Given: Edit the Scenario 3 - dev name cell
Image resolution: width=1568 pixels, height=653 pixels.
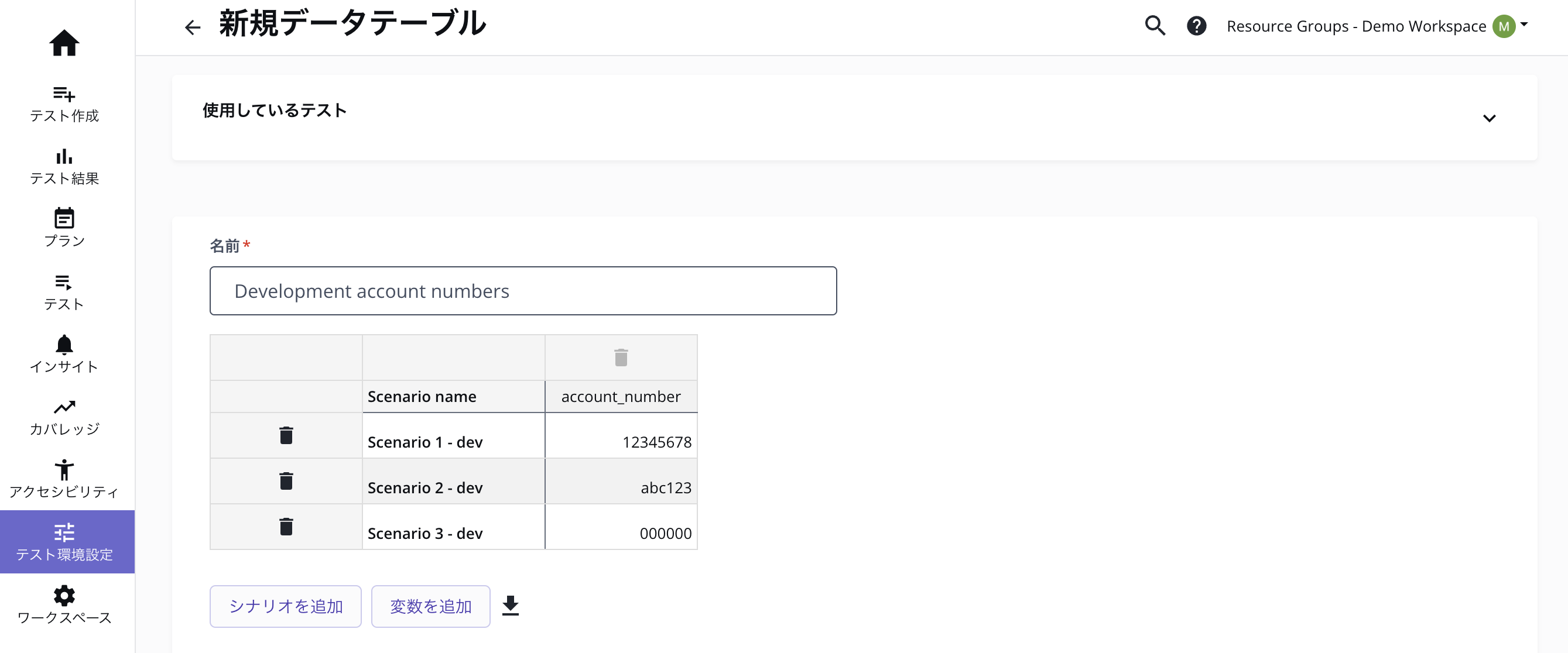Looking at the screenshot, I should [453, 527].
